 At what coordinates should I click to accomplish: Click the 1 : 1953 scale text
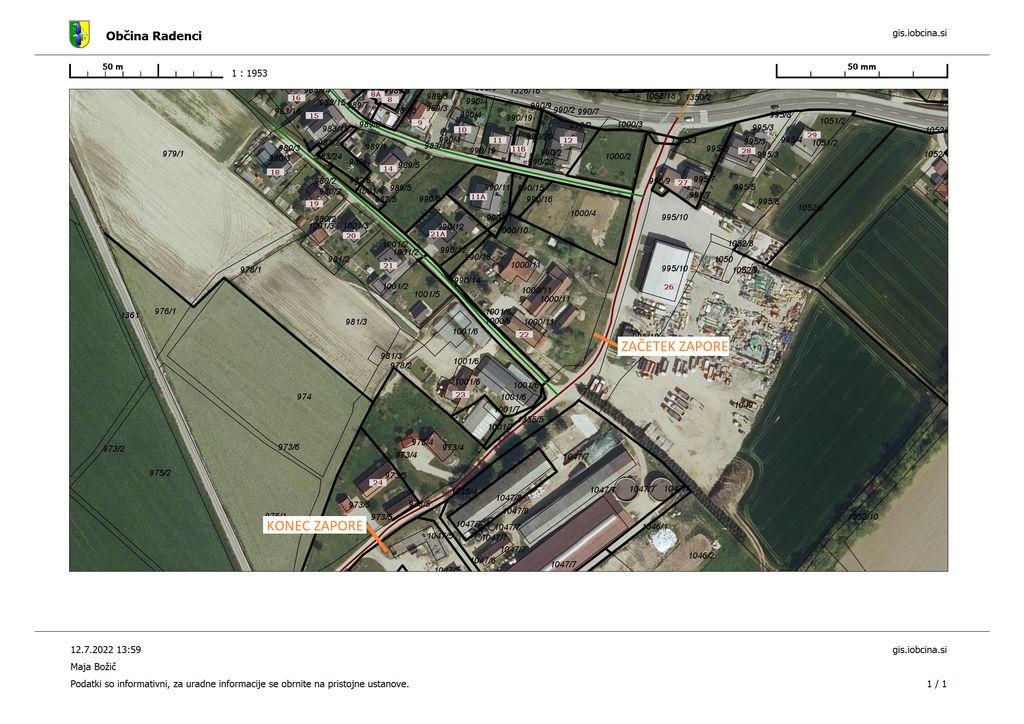[x=249, y=73]
